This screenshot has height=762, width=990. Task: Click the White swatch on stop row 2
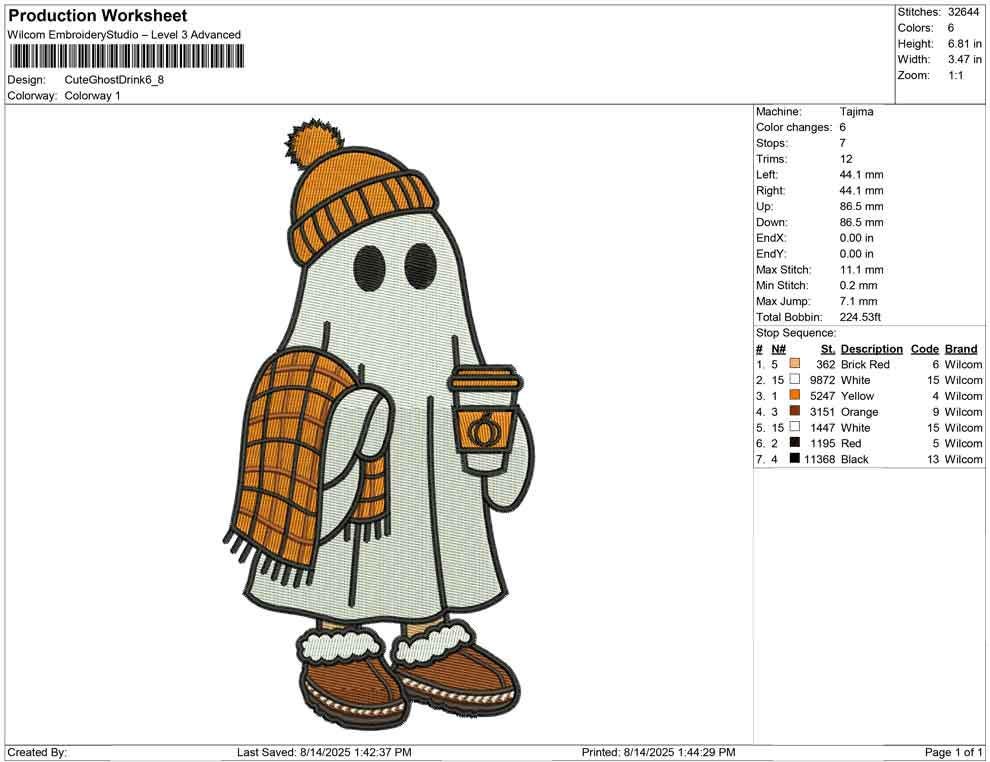(795, 380)
